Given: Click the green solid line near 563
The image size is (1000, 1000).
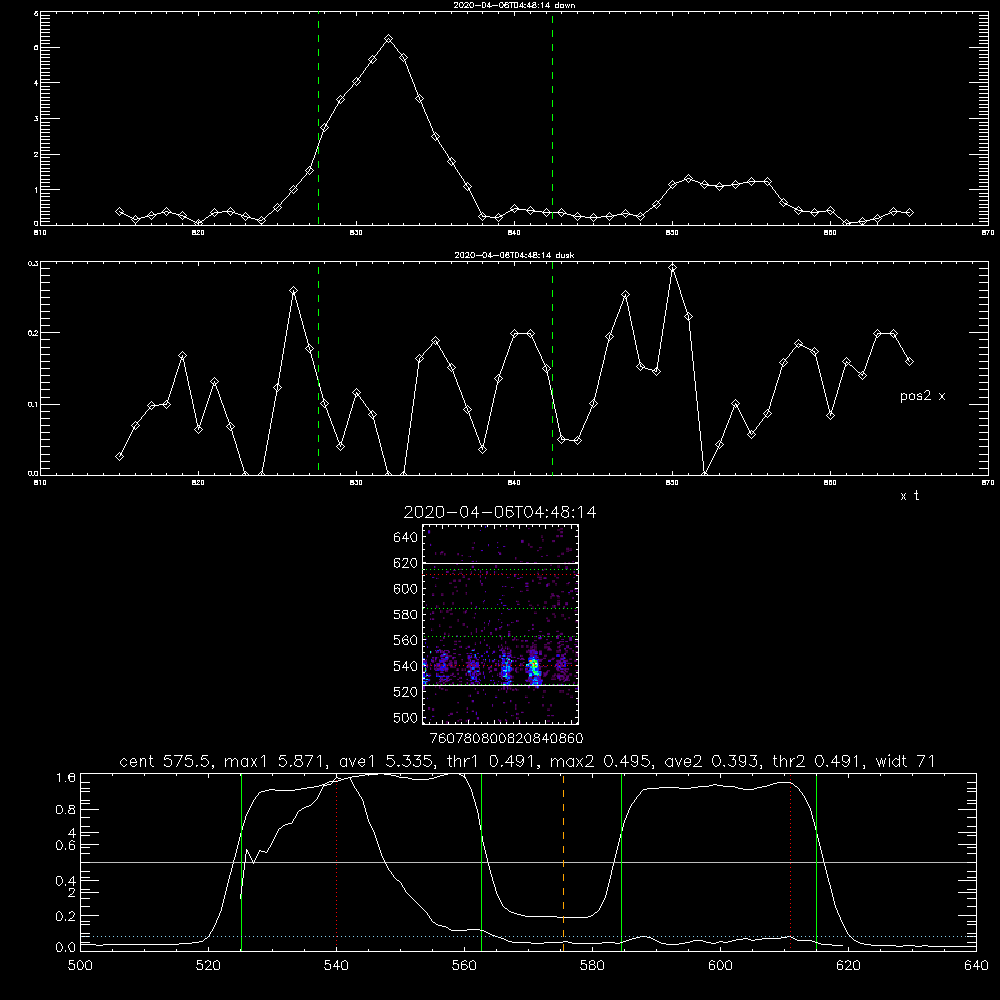Looking at the screenshot, I should point(482,862).
